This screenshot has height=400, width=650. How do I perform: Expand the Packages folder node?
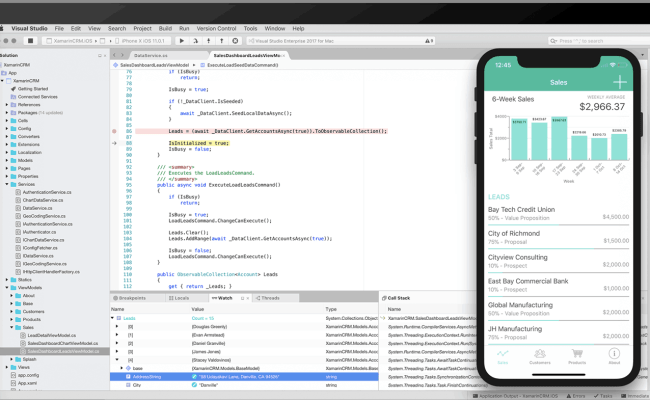pos(7,113)
